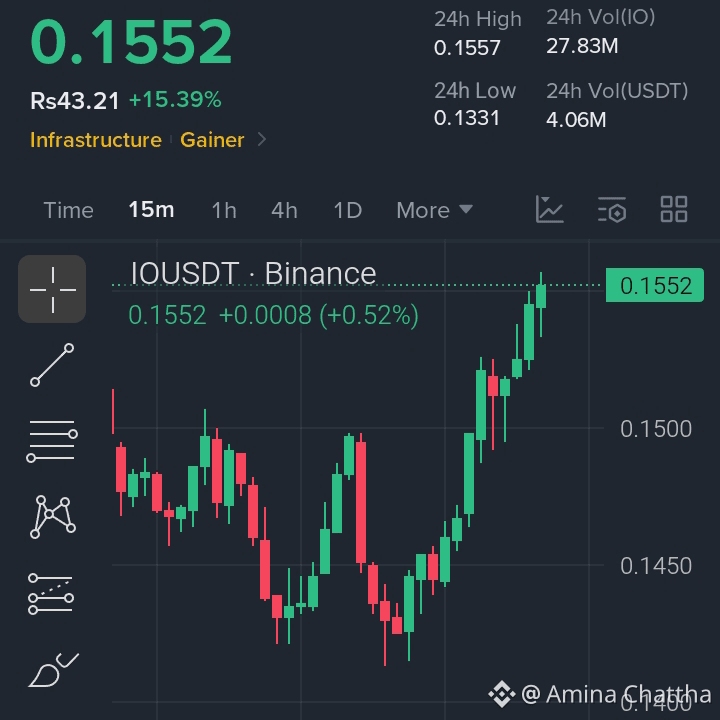Select the brush drawing tool
This screenshot has height=720, width=720.
[x=54, y=670]
